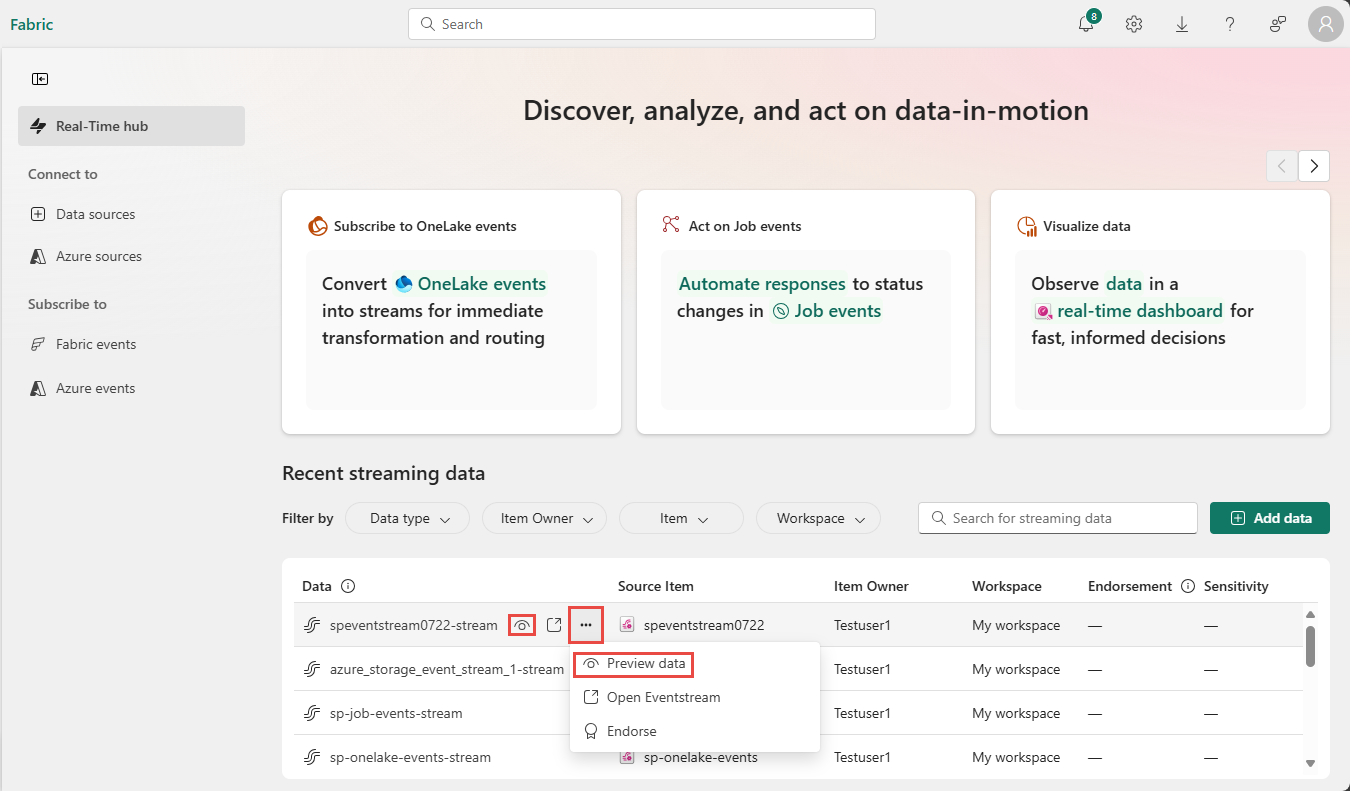Expand the Item filter dropdown

click(x=681, y=518)
